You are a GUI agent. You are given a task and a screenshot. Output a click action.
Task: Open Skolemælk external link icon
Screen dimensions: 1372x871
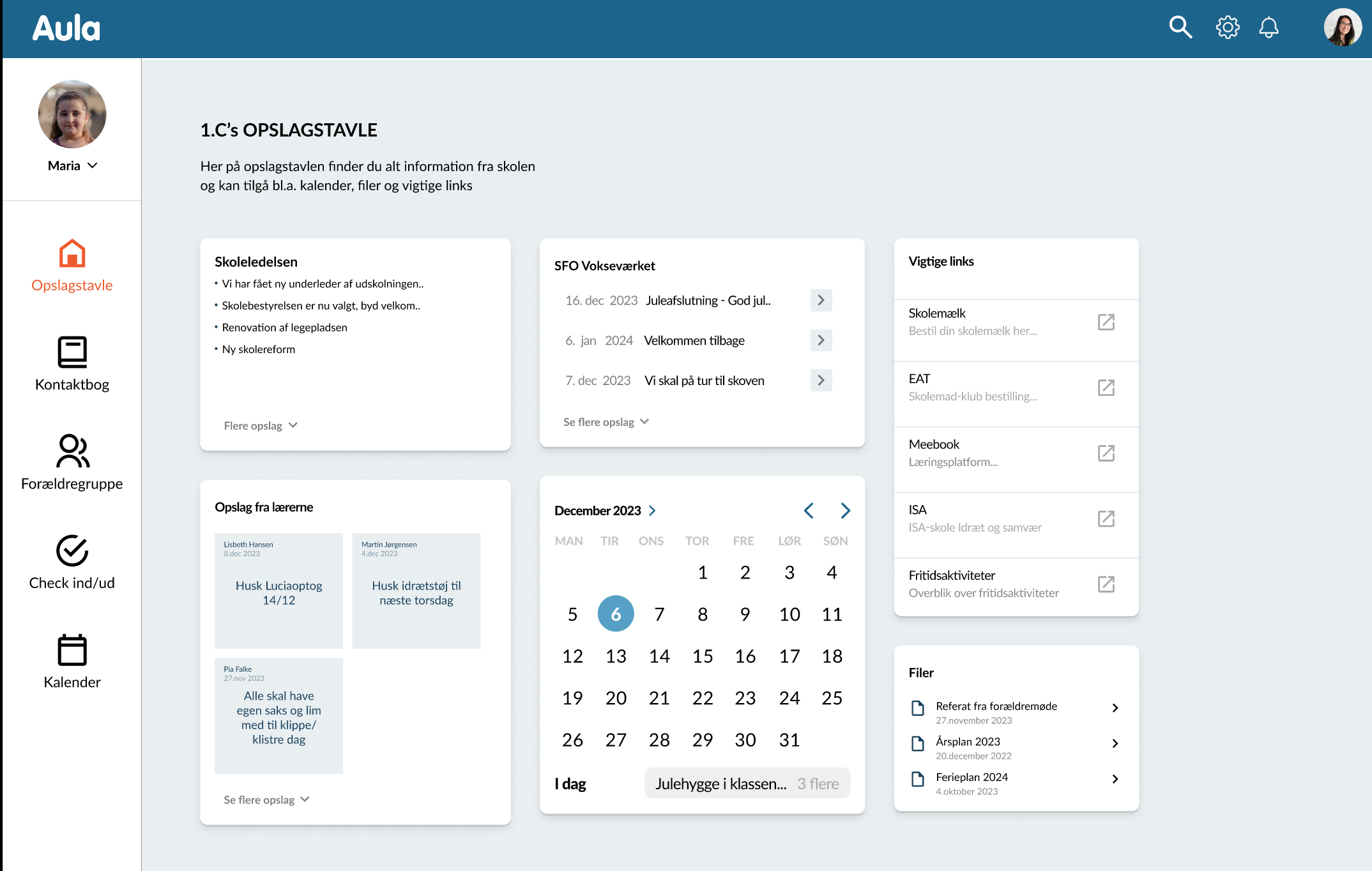click(1106, 322)
